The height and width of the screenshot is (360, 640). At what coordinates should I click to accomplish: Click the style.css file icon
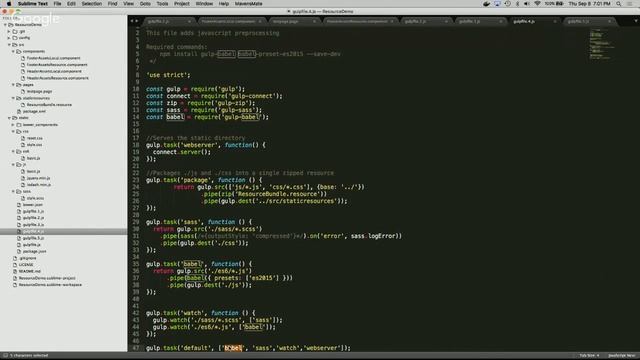point(23,145)
